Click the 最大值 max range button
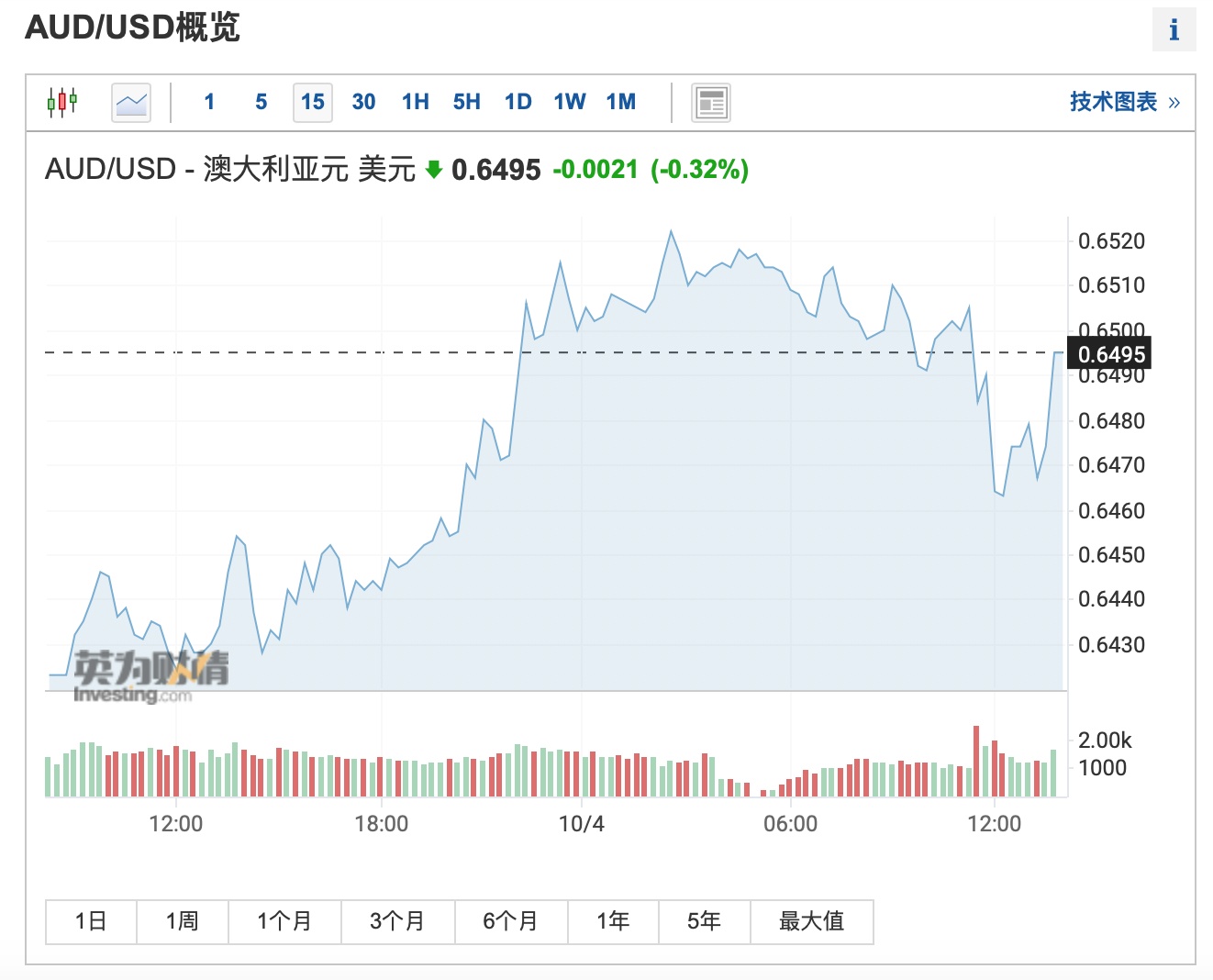Screen dimensions: 1213x980 coord(811,921)
